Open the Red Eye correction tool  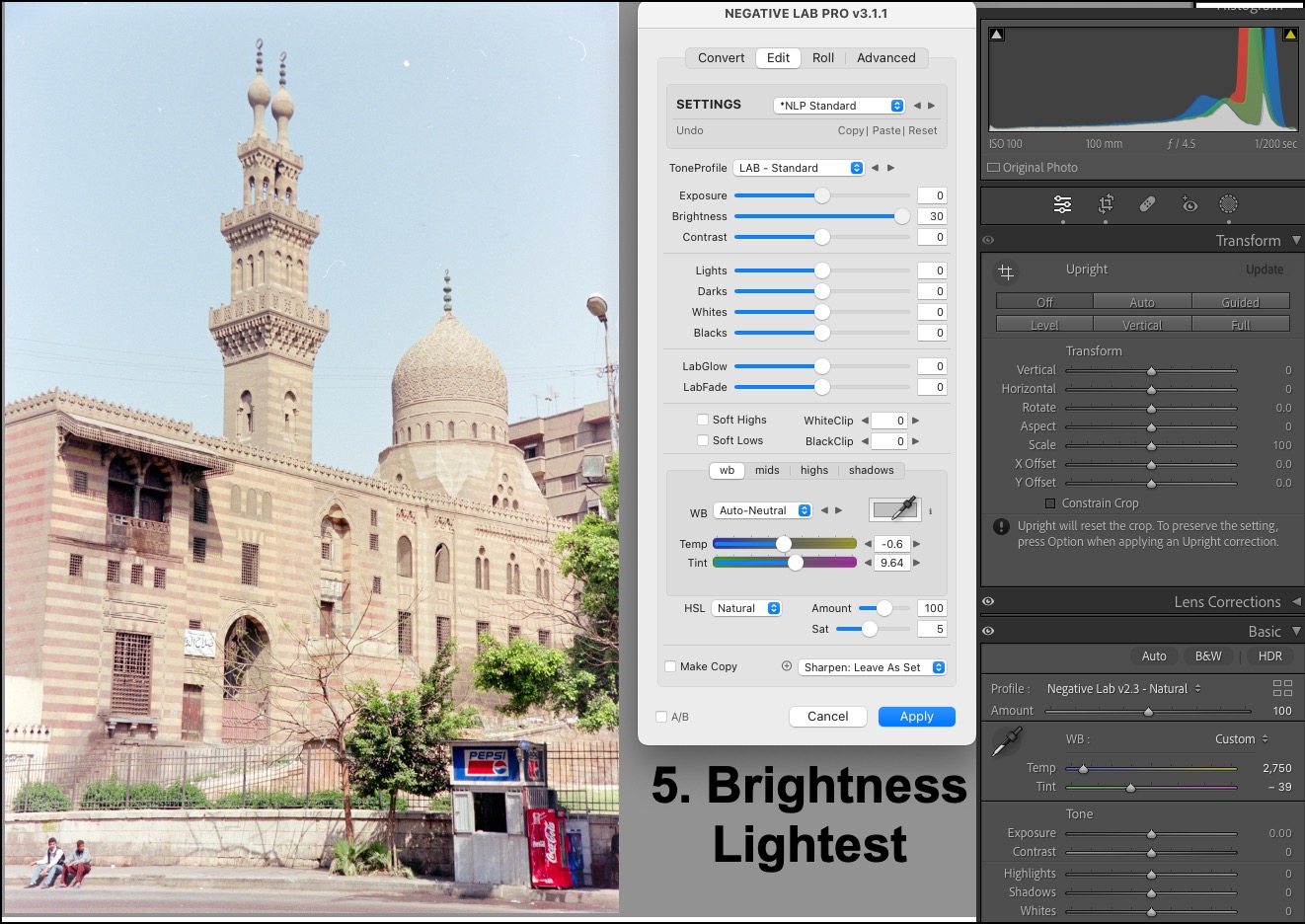click(1190, 204)
